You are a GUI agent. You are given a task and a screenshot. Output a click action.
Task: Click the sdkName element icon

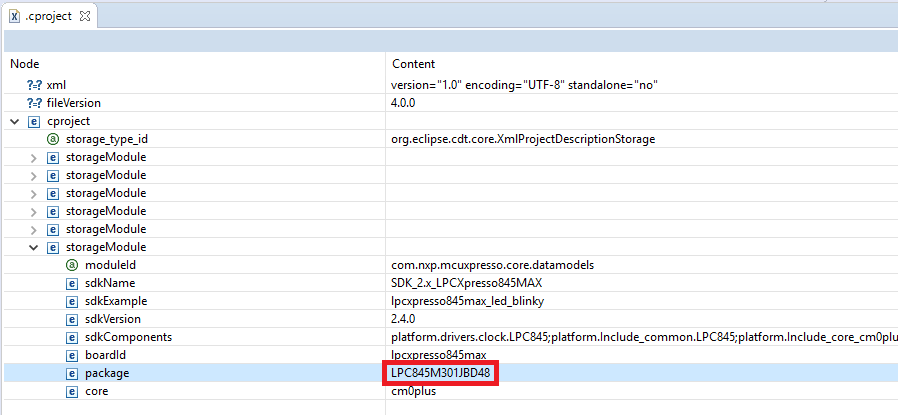click(71, 283)
